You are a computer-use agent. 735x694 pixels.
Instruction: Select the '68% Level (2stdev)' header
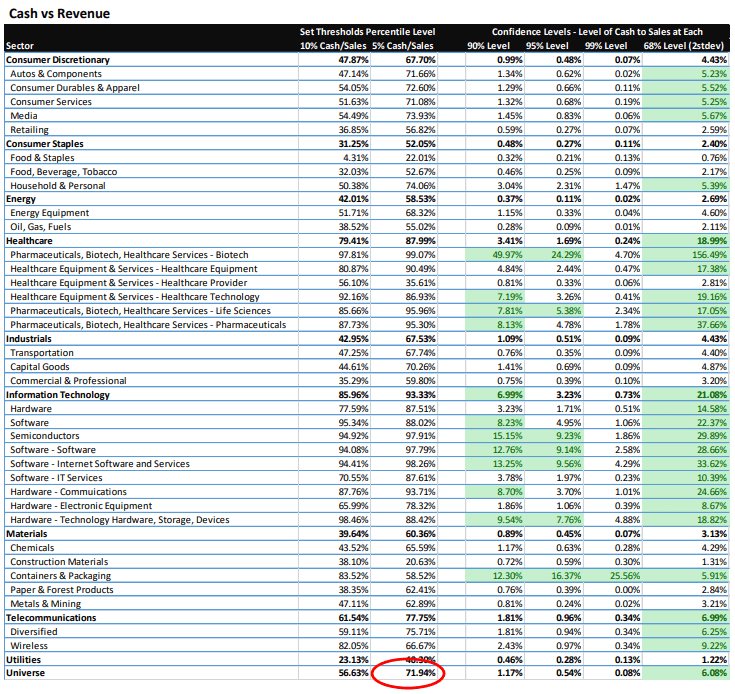pos(684,46)
